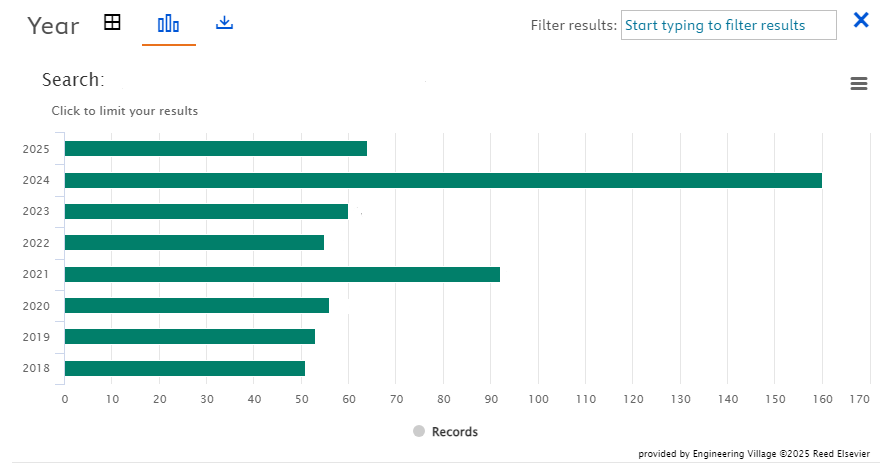Limit results to the 2025 bar
Image resolution: width=895 pixels, height=476 pixels.
click(x=215, y=149)
